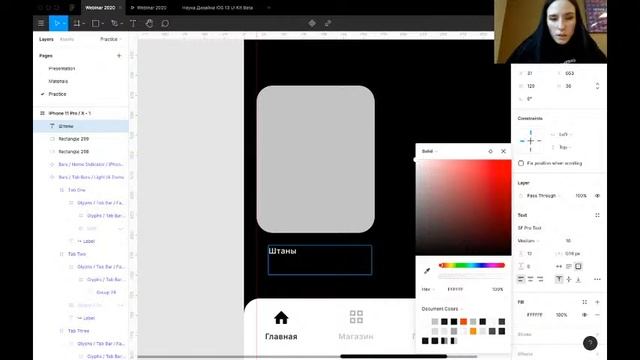This screenshot has width=640, height=360.
Task: Open the Presentation page
Action: (x=62, y=69)
